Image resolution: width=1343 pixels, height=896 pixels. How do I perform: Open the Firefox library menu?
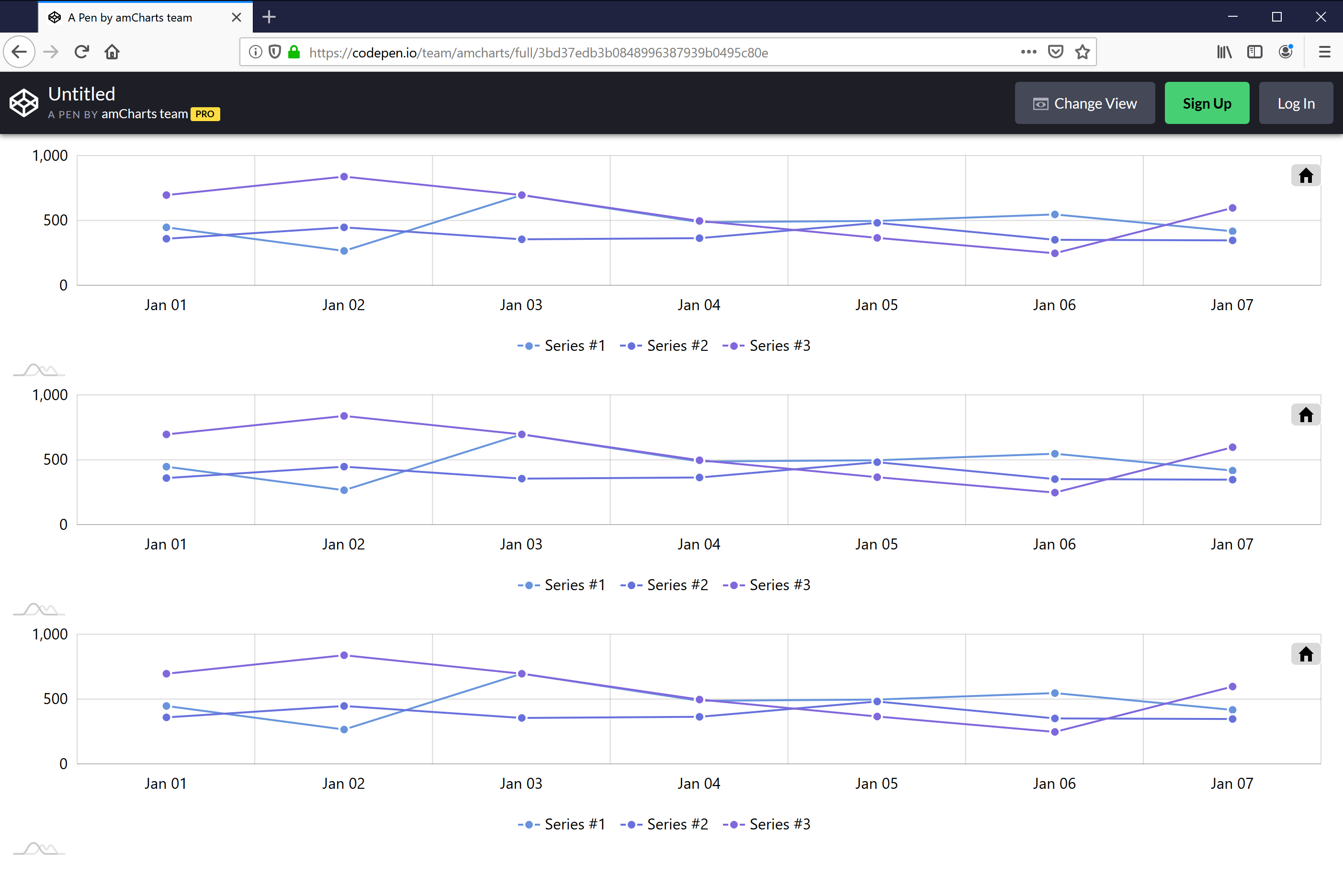tap(1224, 51)
